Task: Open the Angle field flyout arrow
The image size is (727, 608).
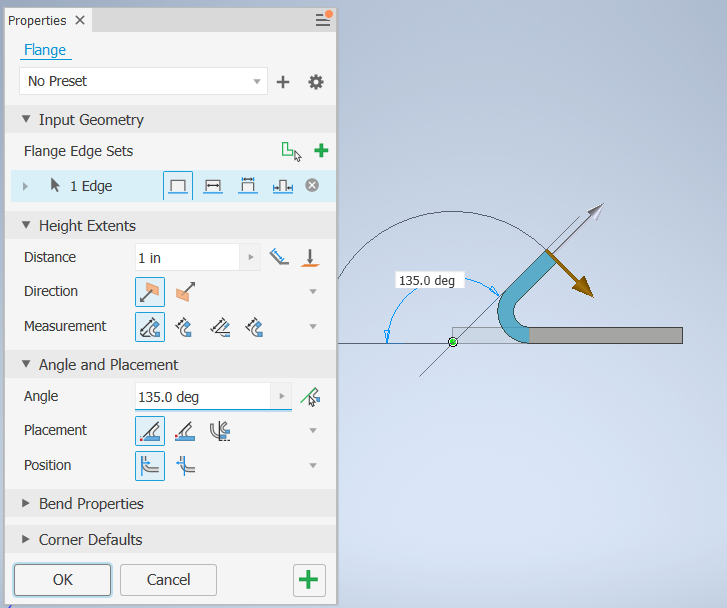Action: pos(281,396)
